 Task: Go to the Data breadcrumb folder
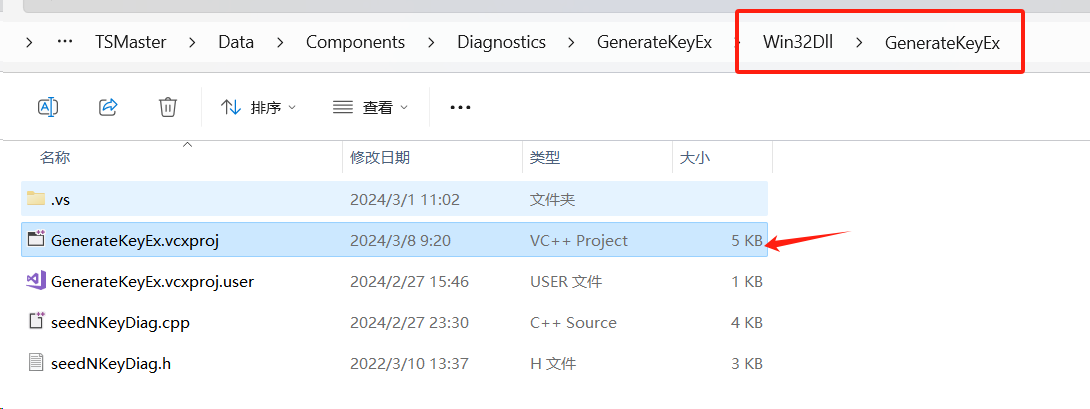point(236,42)
